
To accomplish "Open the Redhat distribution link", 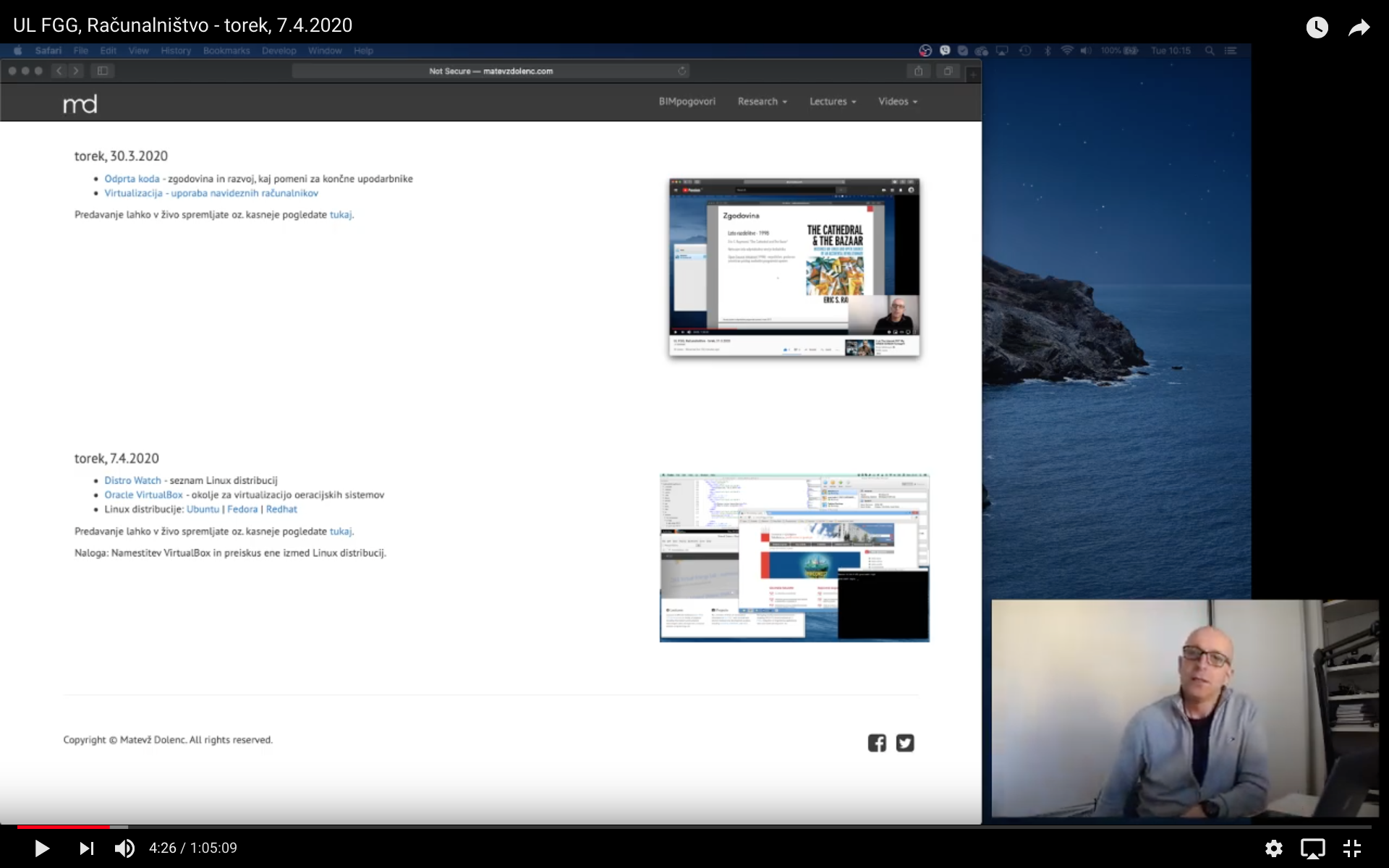I will (281, 509).
